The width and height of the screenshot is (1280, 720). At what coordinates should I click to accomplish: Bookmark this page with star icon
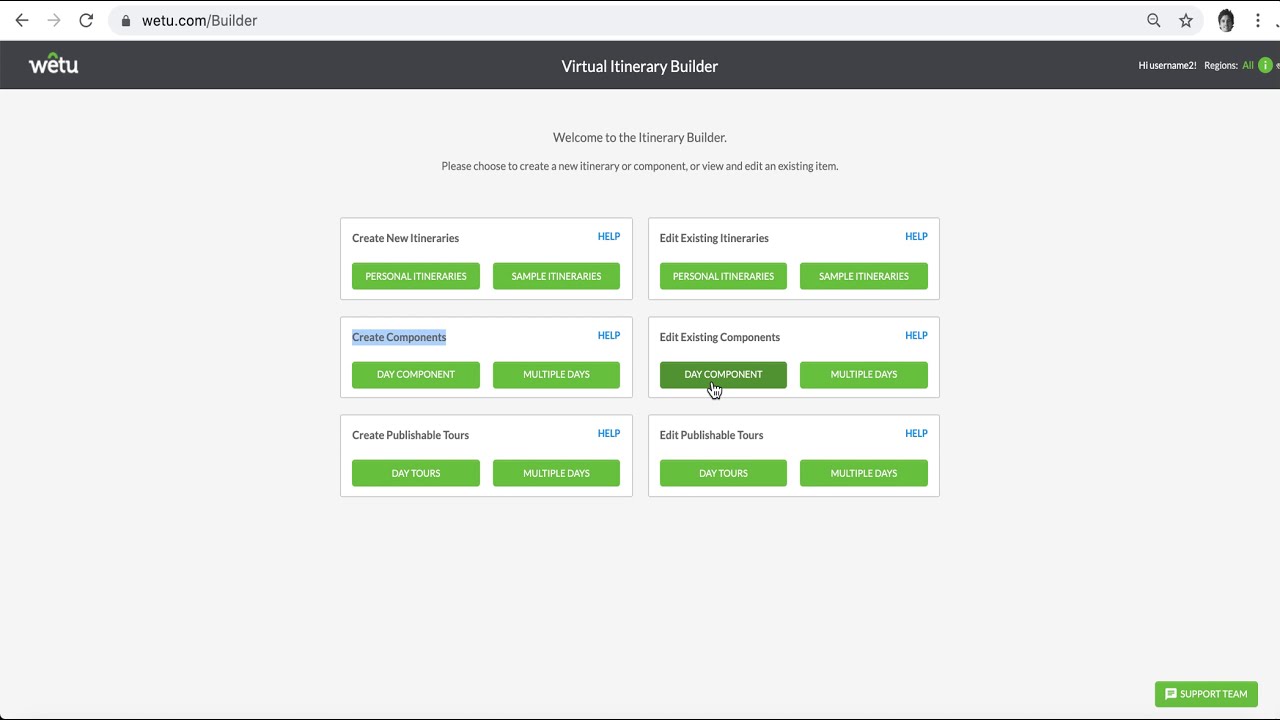1186,20
